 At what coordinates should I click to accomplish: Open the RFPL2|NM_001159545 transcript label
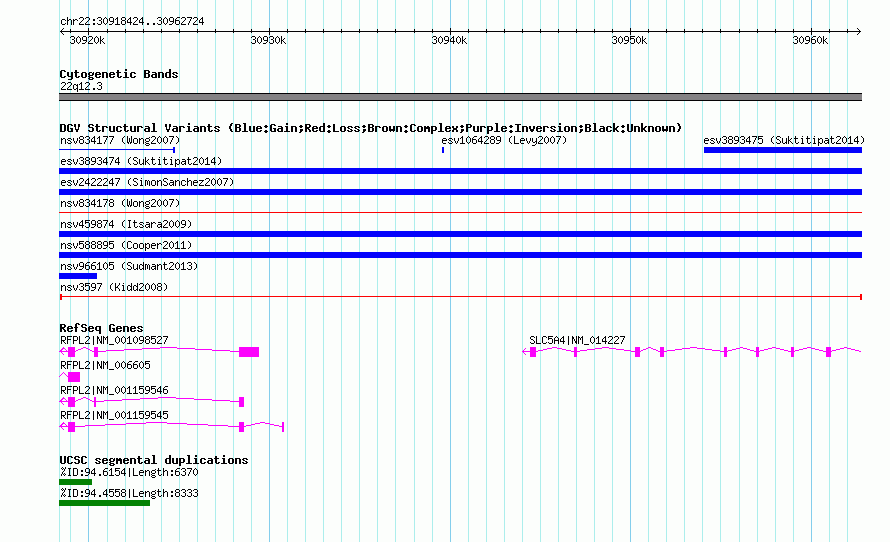pos(114,415)
